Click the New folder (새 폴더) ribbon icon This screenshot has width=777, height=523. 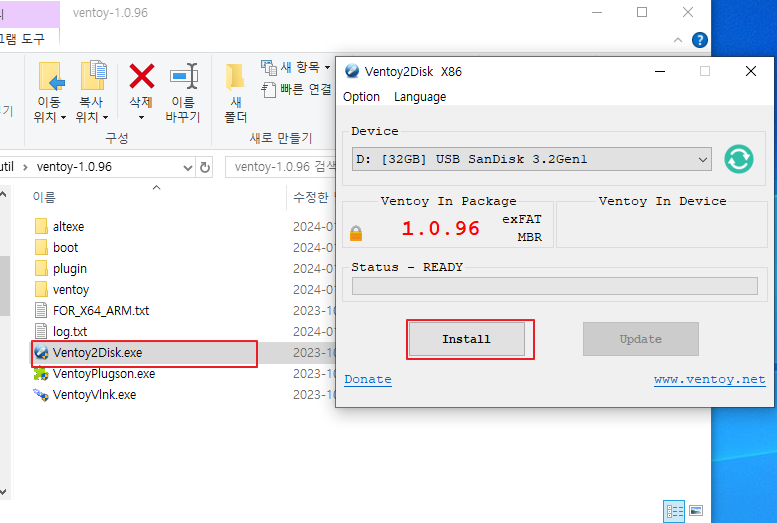tap(235, 77)
